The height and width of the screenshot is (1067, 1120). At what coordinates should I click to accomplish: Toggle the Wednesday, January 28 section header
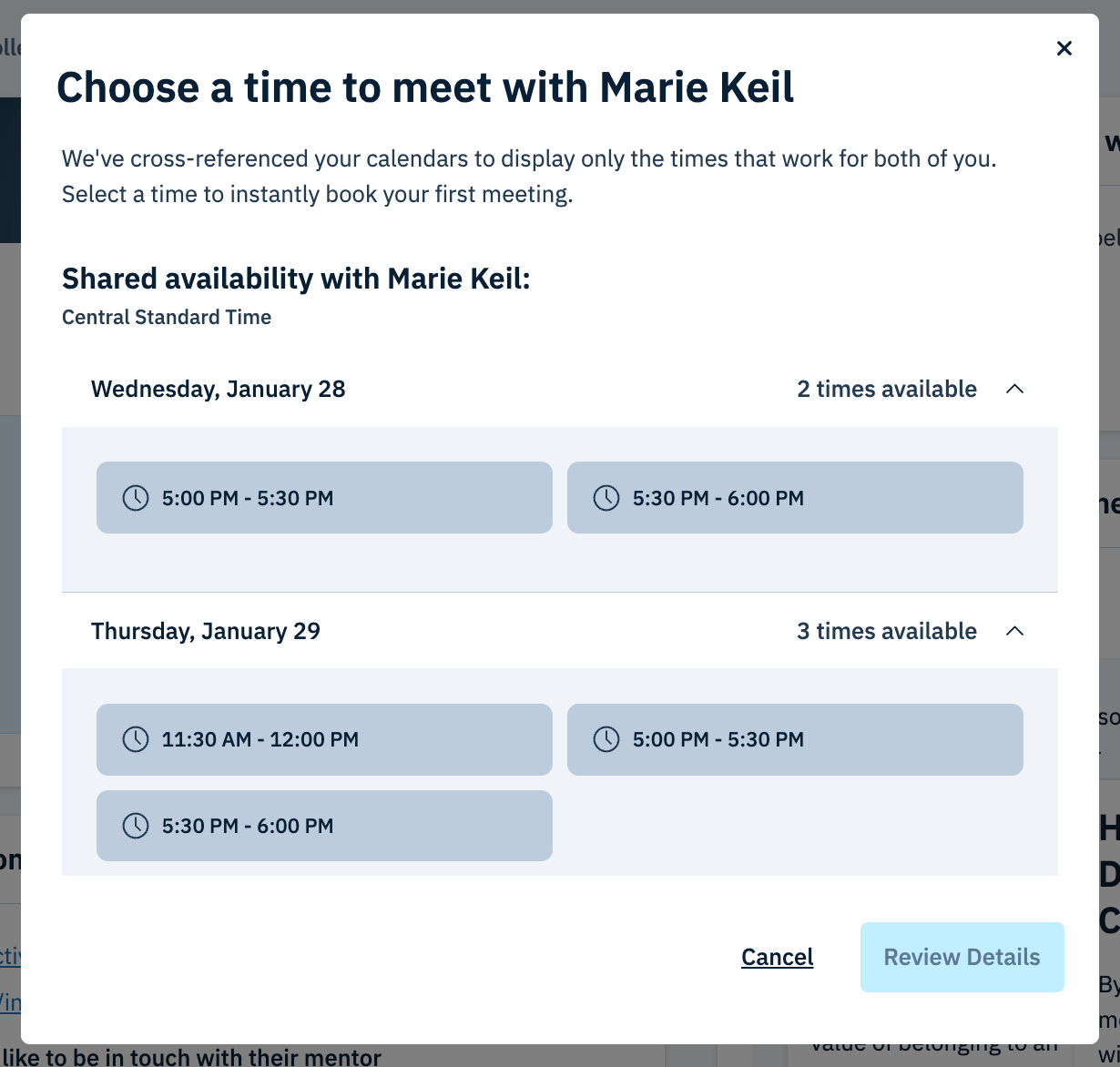coord(219,390)
